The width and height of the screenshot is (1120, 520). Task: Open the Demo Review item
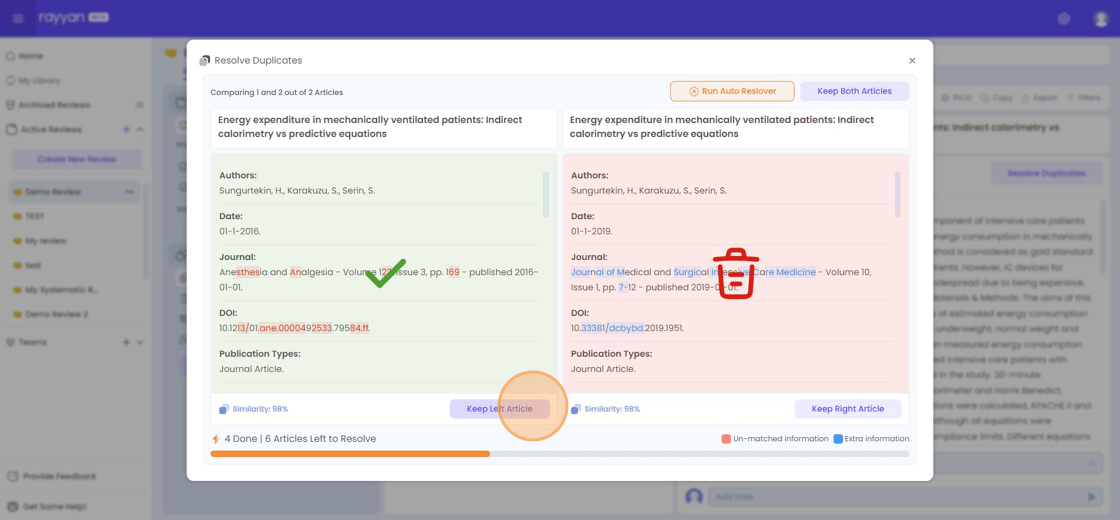click(x=53, y=191)
